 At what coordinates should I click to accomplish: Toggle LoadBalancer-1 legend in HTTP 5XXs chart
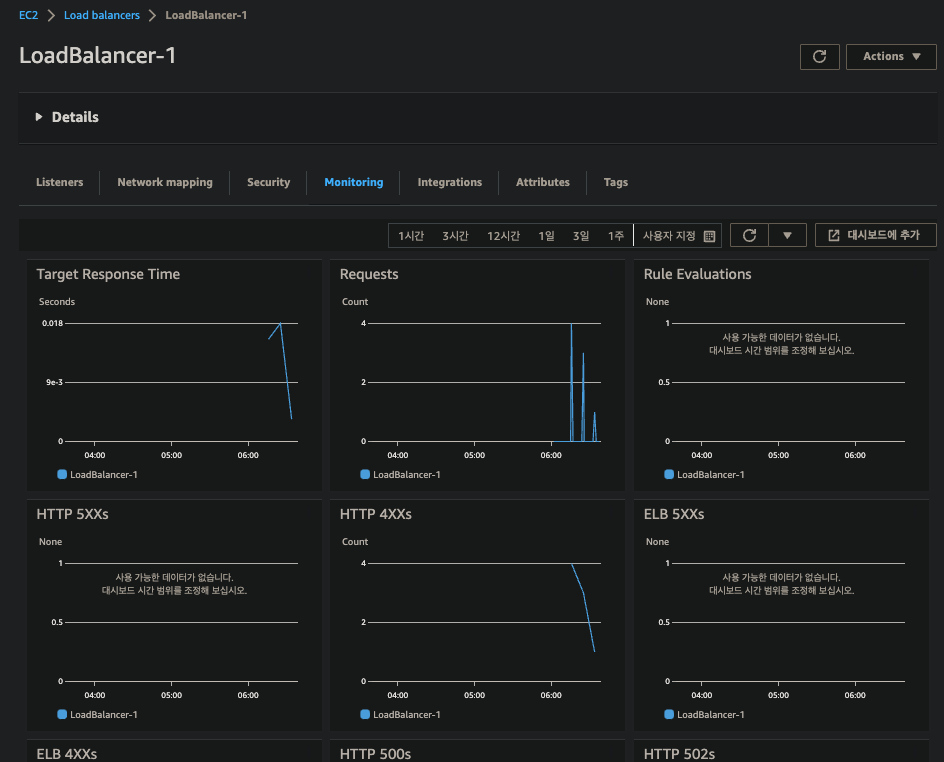98,714
